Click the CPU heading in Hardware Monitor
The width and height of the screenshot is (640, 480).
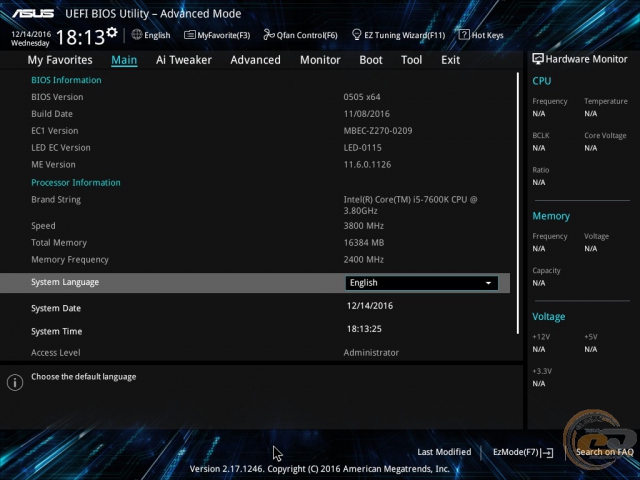click(x=542, y=81)
